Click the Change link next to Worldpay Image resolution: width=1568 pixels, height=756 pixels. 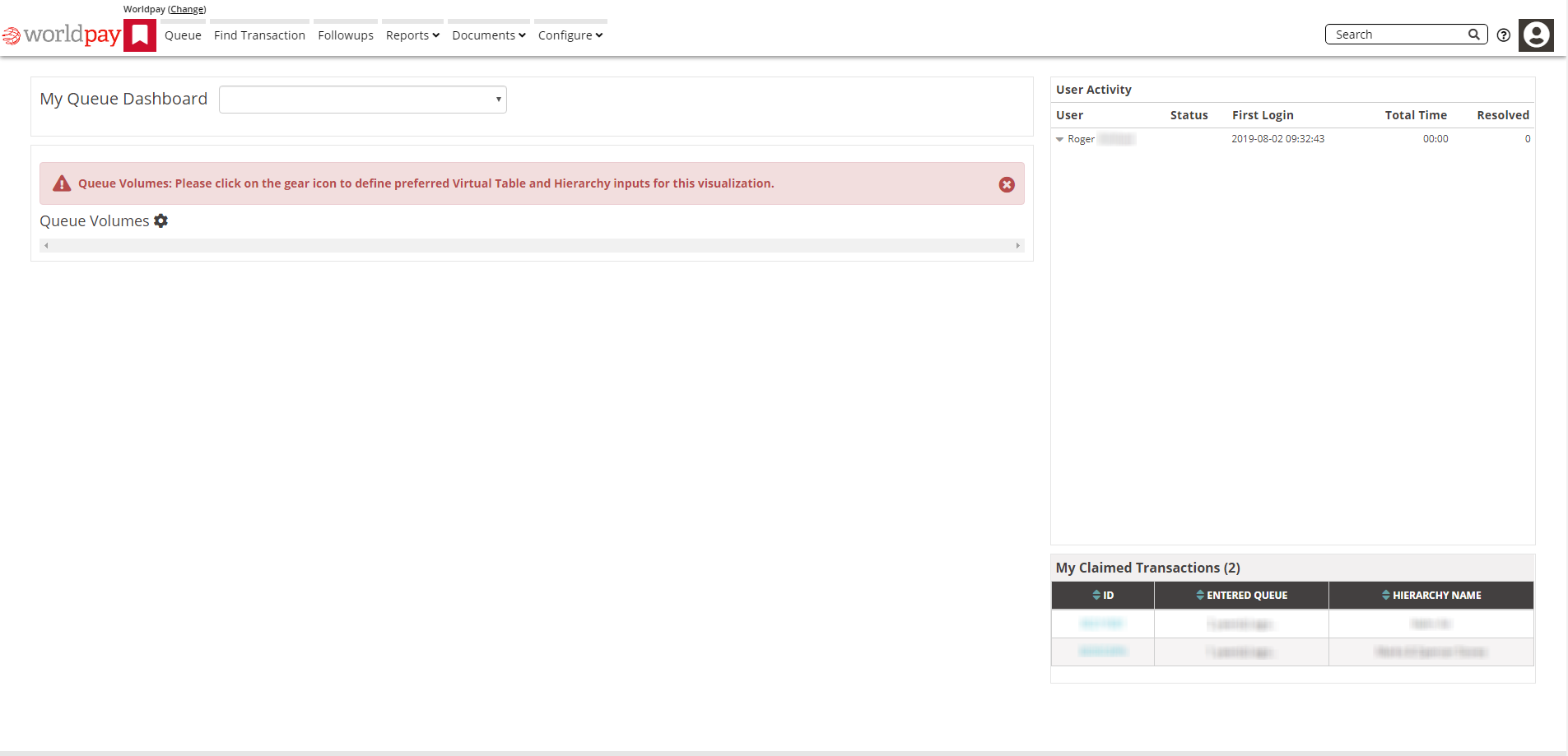(187, 9)
